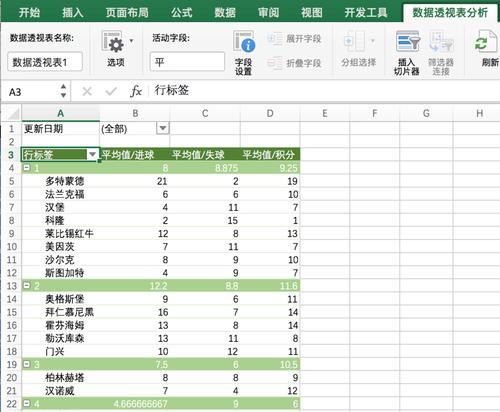Click the 8.875 average cell

[x=205, y=168]
